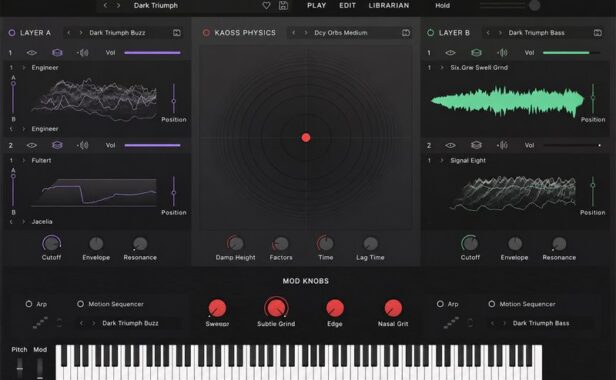The image size is (616, 380).
Task: Open the LIBRARIAN page
Action: coord(389,6)
